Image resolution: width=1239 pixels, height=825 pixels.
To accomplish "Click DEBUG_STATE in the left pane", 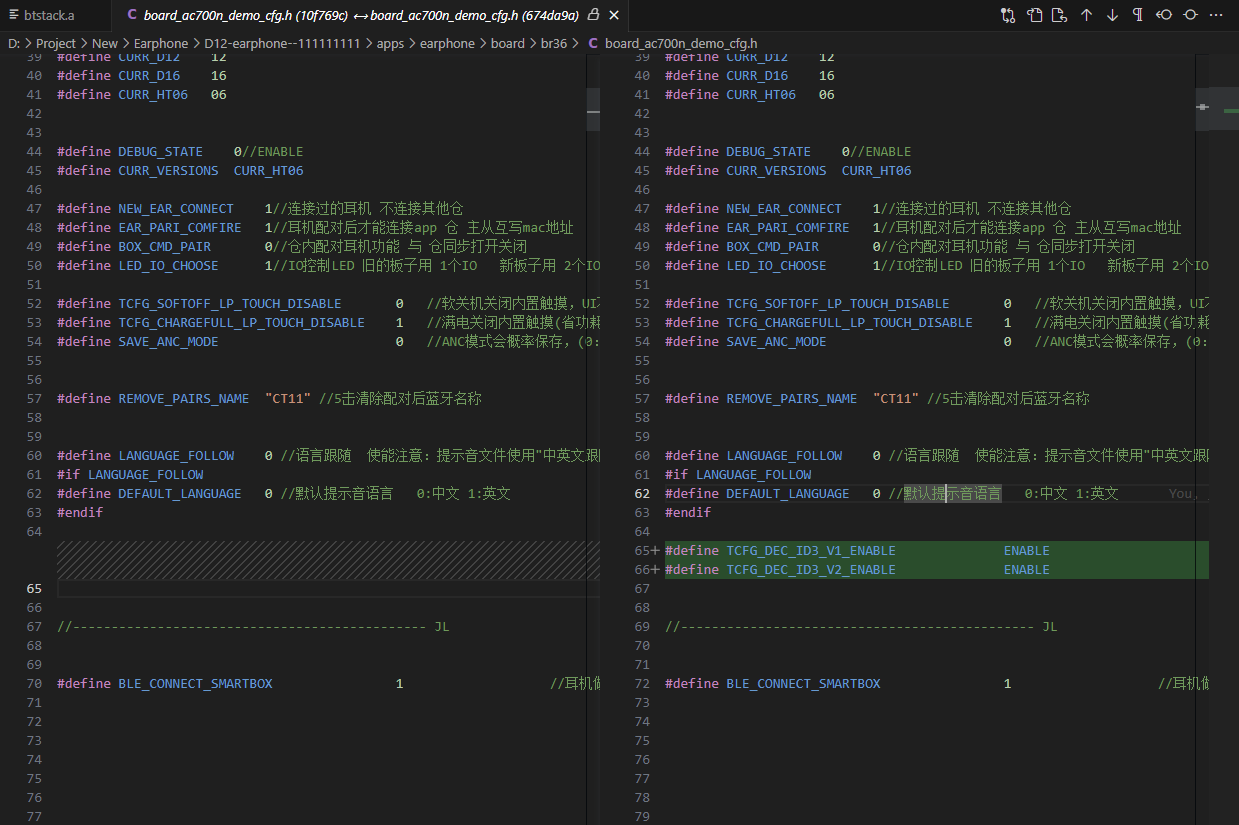I will click(160, 152).
